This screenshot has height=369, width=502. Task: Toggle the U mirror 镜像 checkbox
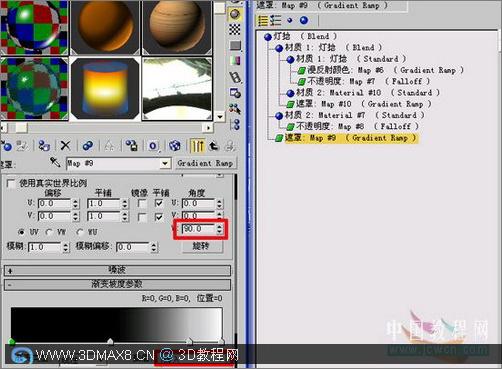coord(142,203)
